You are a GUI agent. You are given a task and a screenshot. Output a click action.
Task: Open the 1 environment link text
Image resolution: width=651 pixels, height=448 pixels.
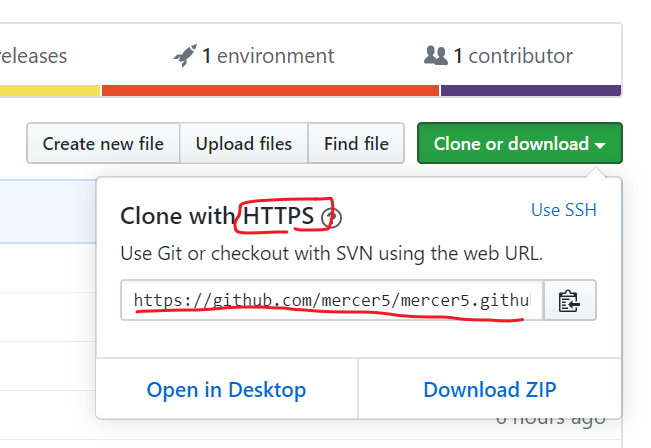pos(268,56)
